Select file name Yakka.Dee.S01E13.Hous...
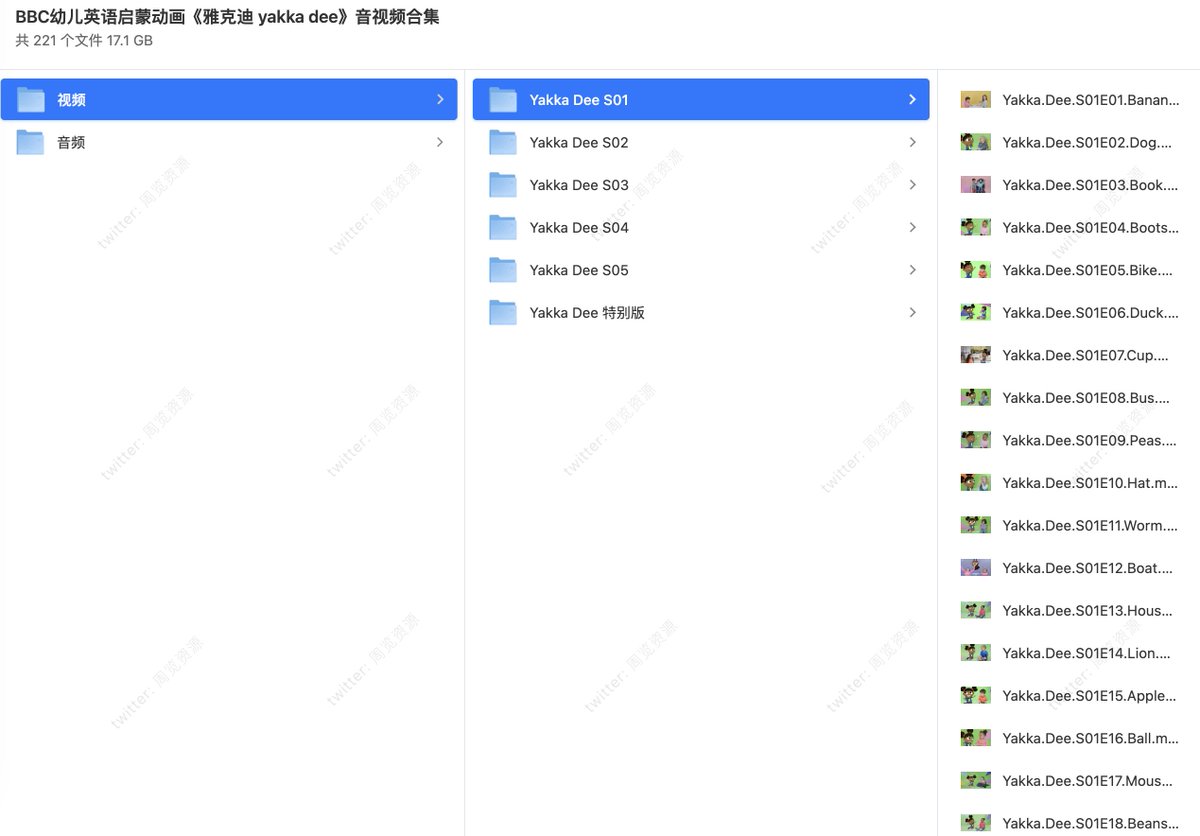Screen dimensions: 1200x836 point(1089,610)
